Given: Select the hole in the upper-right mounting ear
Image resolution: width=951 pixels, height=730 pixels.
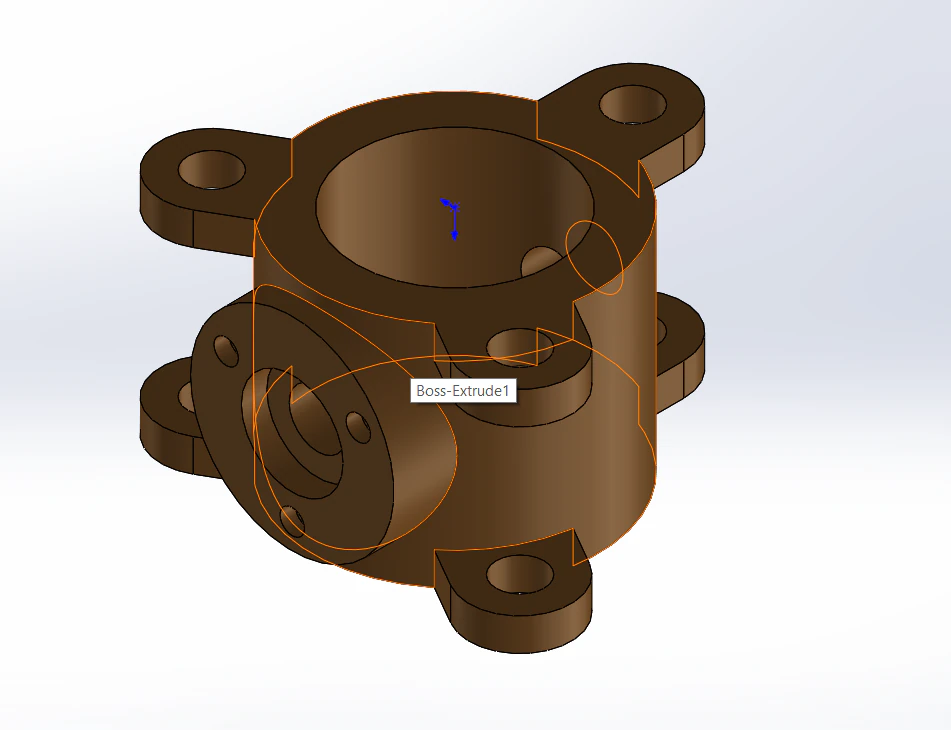Looking at the screenshot, I should tap(633, 104).
